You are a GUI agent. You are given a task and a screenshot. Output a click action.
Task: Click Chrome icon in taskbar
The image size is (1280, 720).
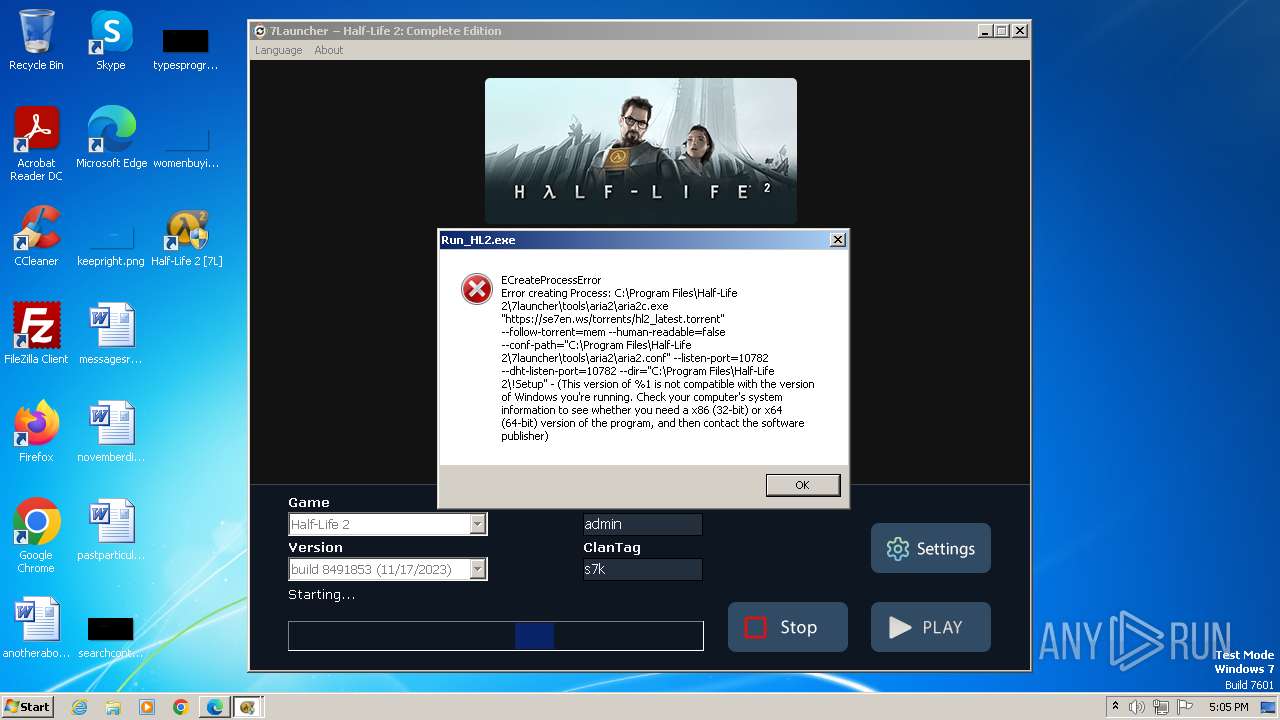coord(181,707)
